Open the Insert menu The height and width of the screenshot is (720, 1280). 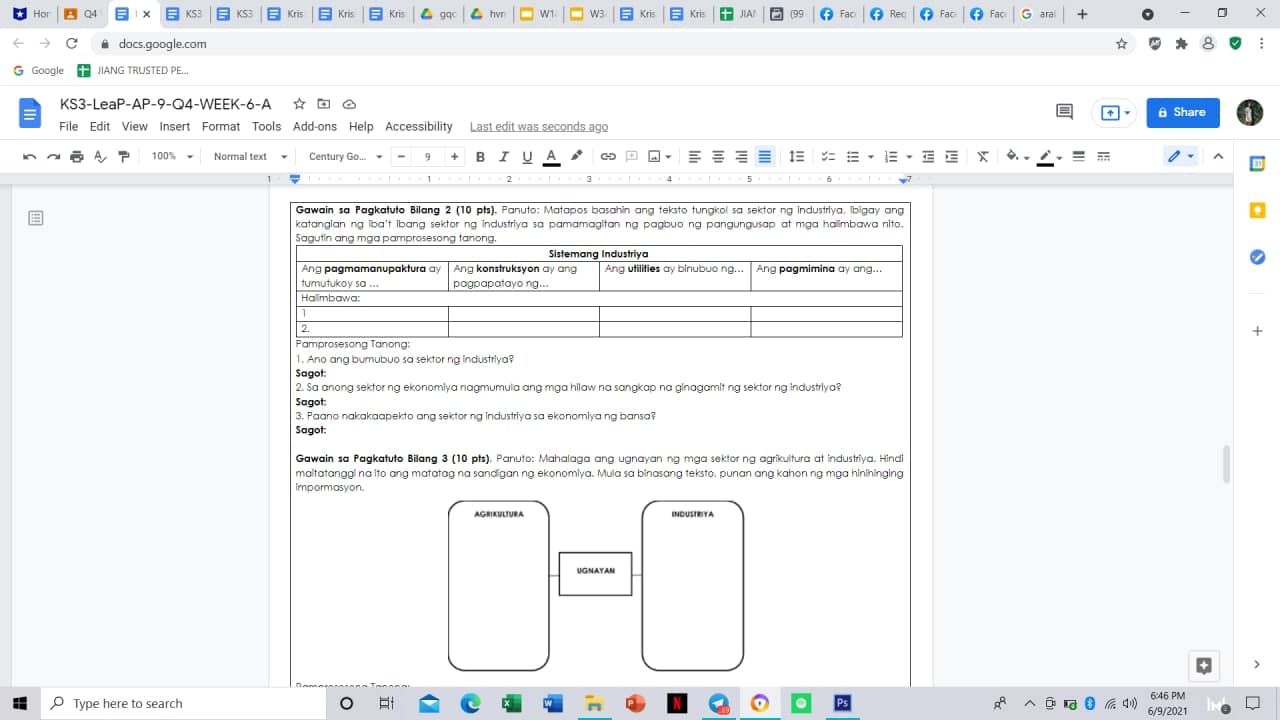click(x=174, y=127)
